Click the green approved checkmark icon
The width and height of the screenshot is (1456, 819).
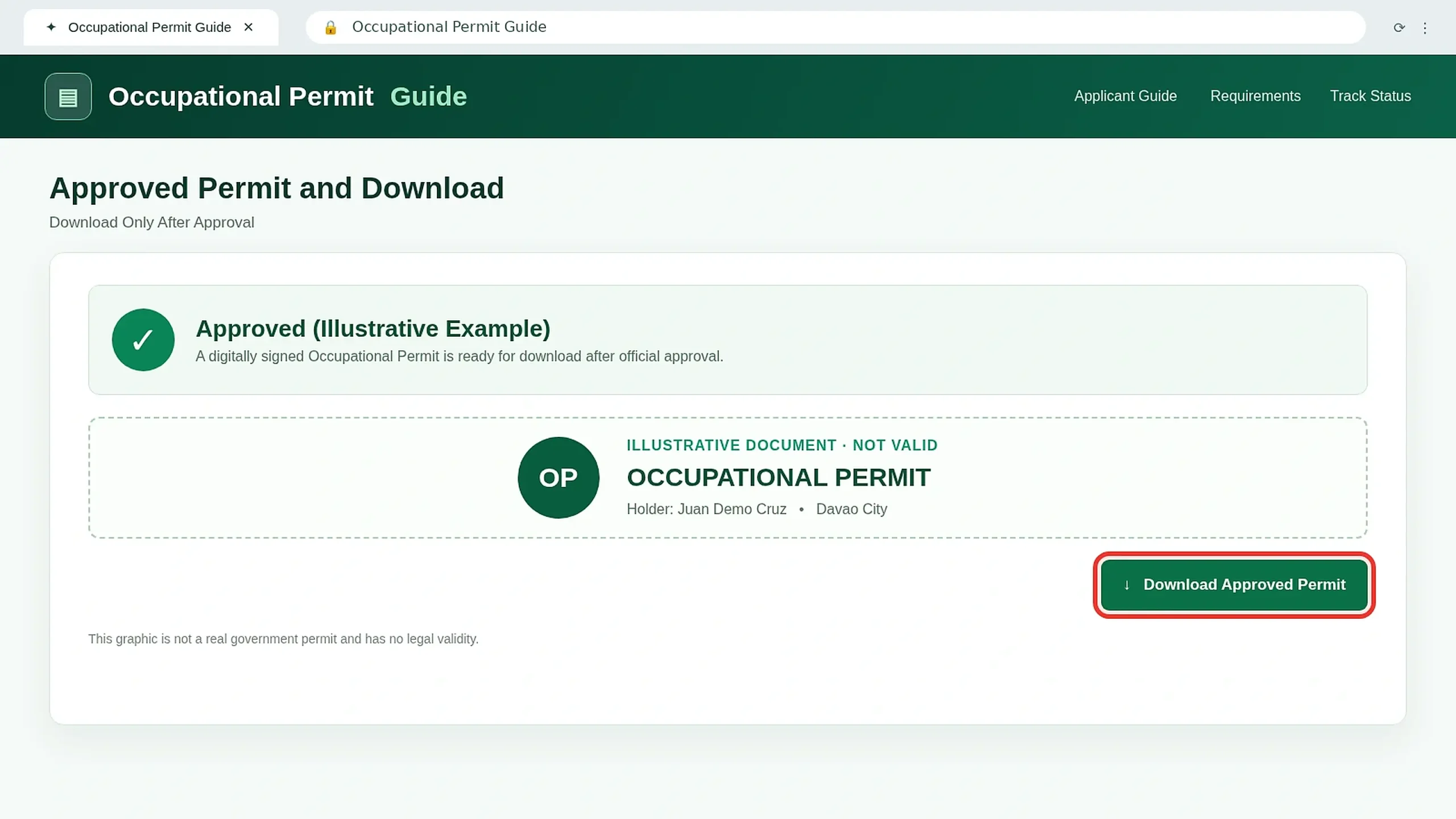click(143, 340)
